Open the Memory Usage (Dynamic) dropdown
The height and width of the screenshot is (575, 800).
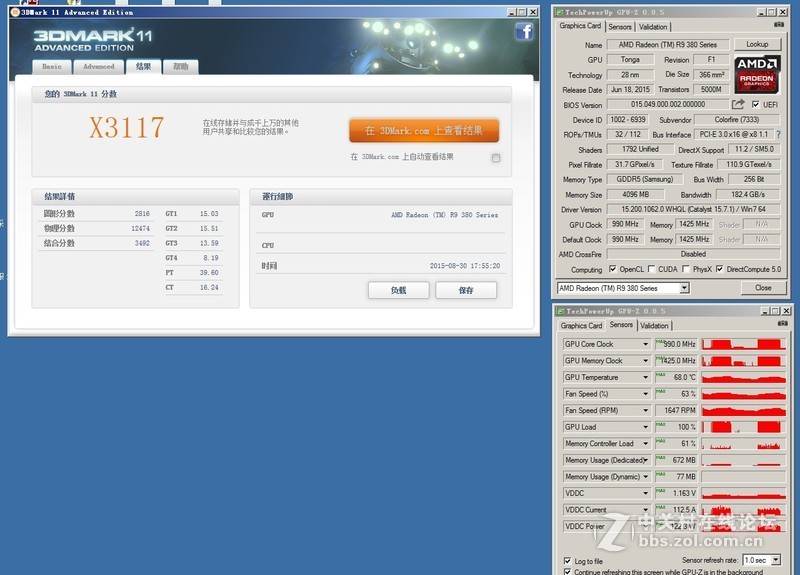(645, 477)
